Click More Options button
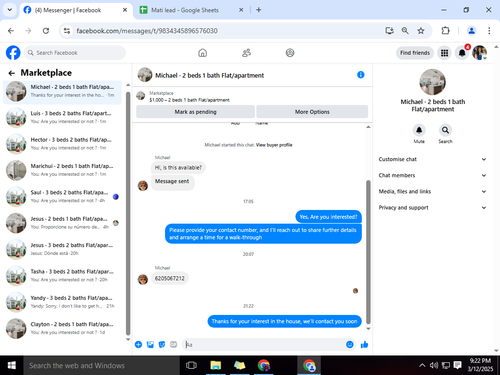This screenshot has height=375, width=500. (312, 112)
